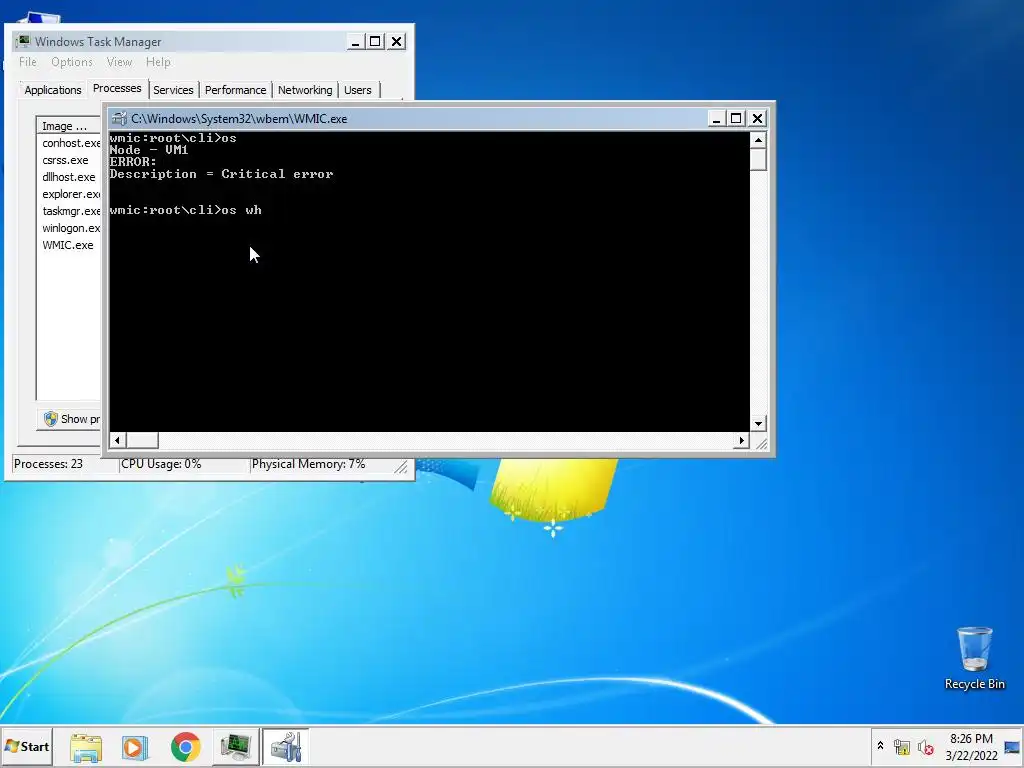Open the muted volume tray icon

[x=925, y=746]
